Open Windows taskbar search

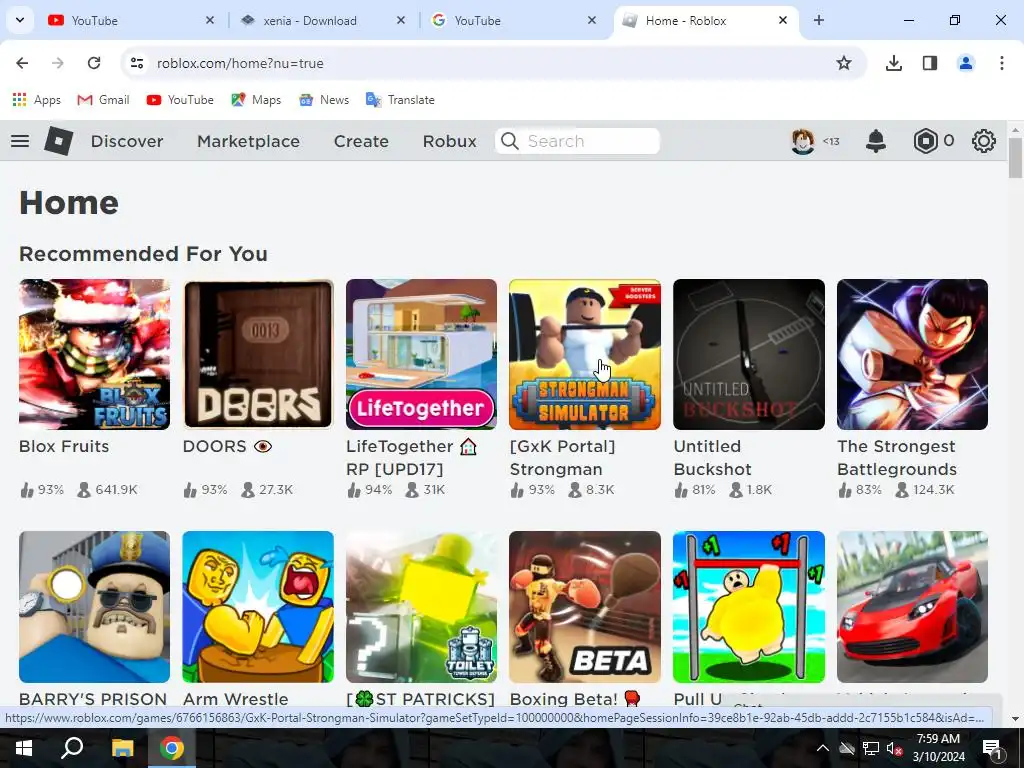tap(72, 748)
